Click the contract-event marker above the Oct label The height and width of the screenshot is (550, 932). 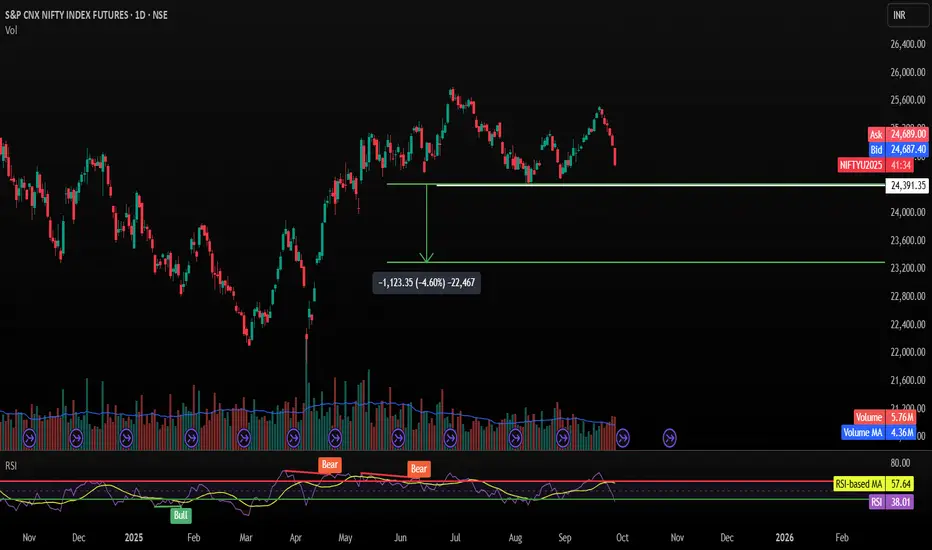pos(622,439)
